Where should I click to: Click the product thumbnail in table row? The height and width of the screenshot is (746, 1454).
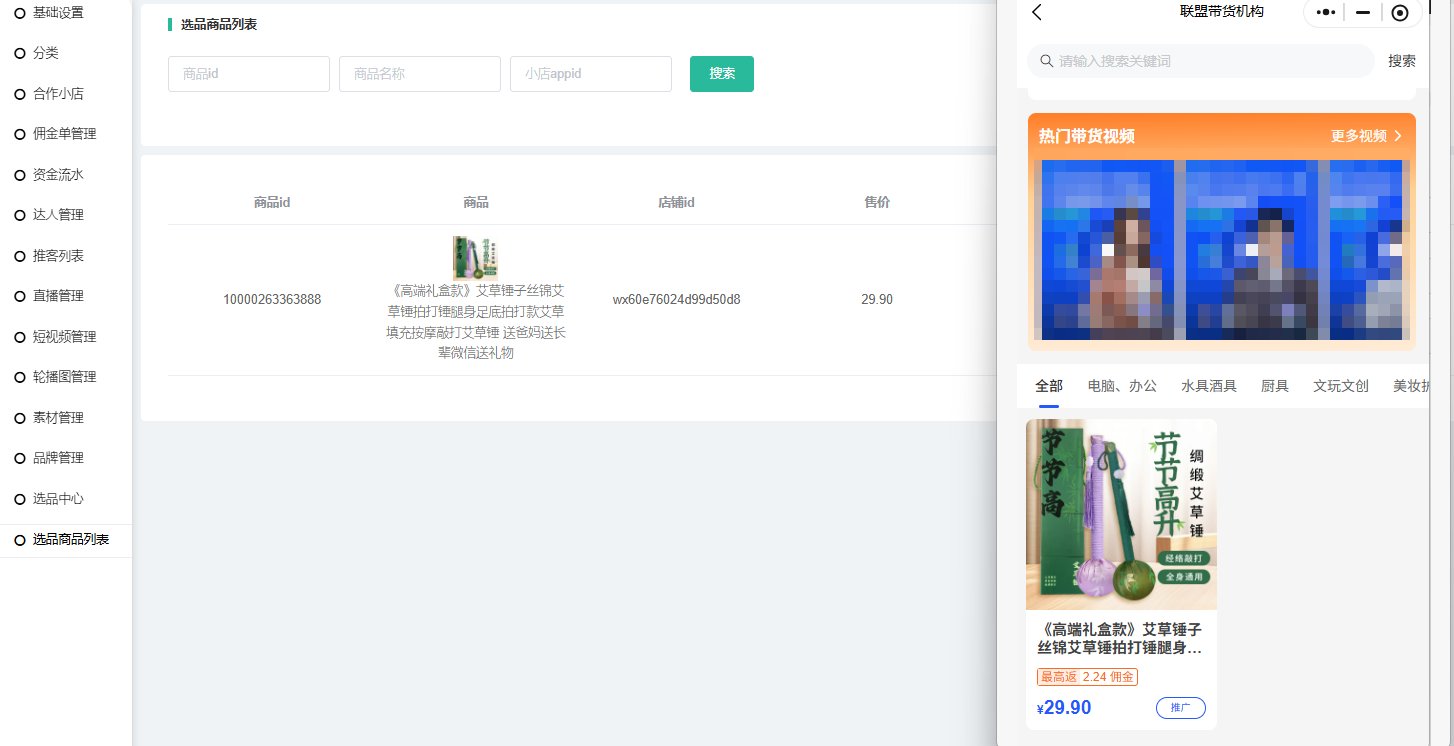pyautogui.click(x=475, y=257)
